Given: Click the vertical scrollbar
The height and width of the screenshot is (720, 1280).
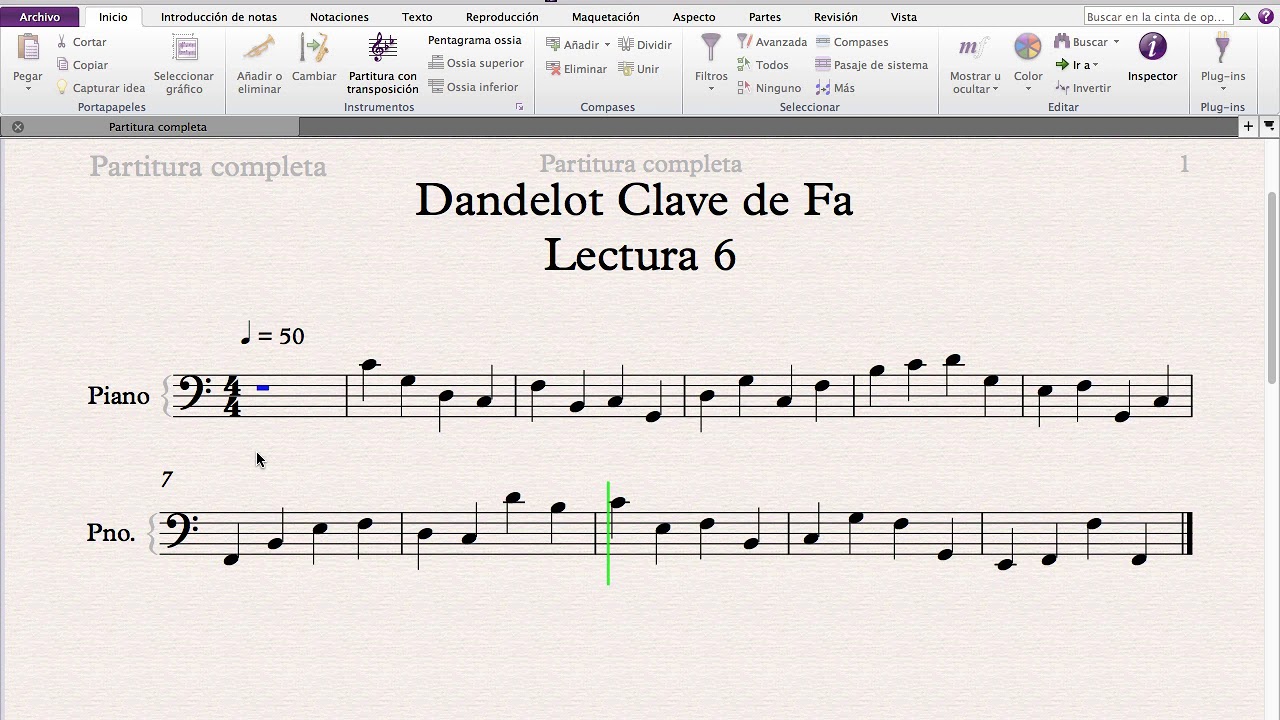Looking at the screenshot, I should 1272,287.
